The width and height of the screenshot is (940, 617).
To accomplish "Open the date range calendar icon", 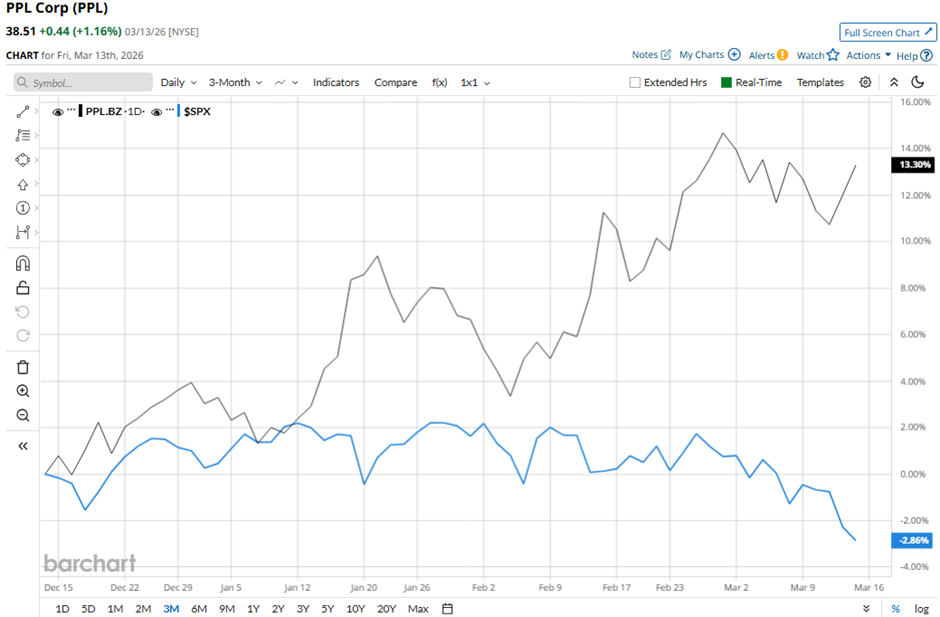I will click(x=447, y=608).
